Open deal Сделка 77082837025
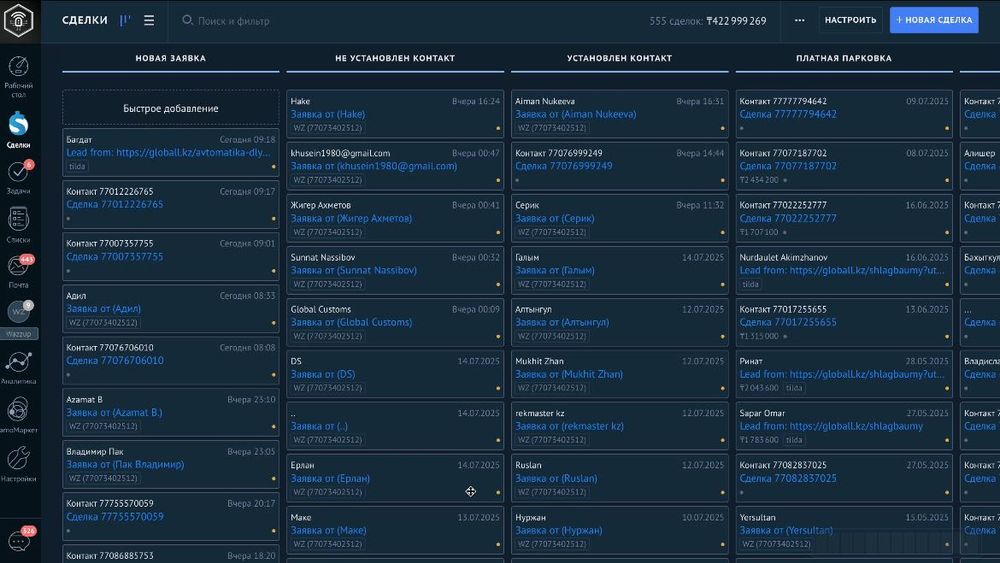 coord(788,478)
